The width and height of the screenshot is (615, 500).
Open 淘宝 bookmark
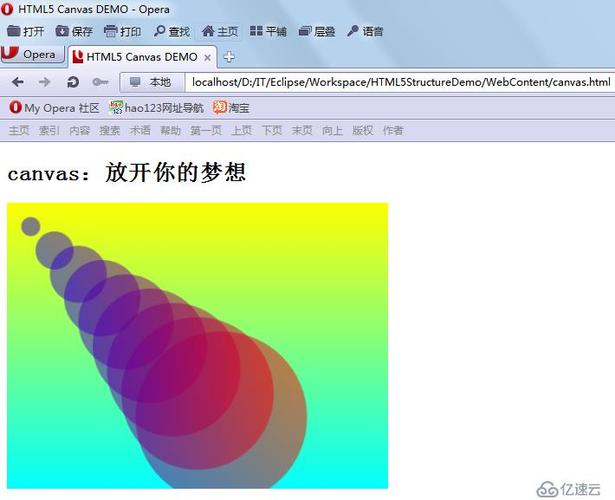pyautogui.click(x=231, y=107)
